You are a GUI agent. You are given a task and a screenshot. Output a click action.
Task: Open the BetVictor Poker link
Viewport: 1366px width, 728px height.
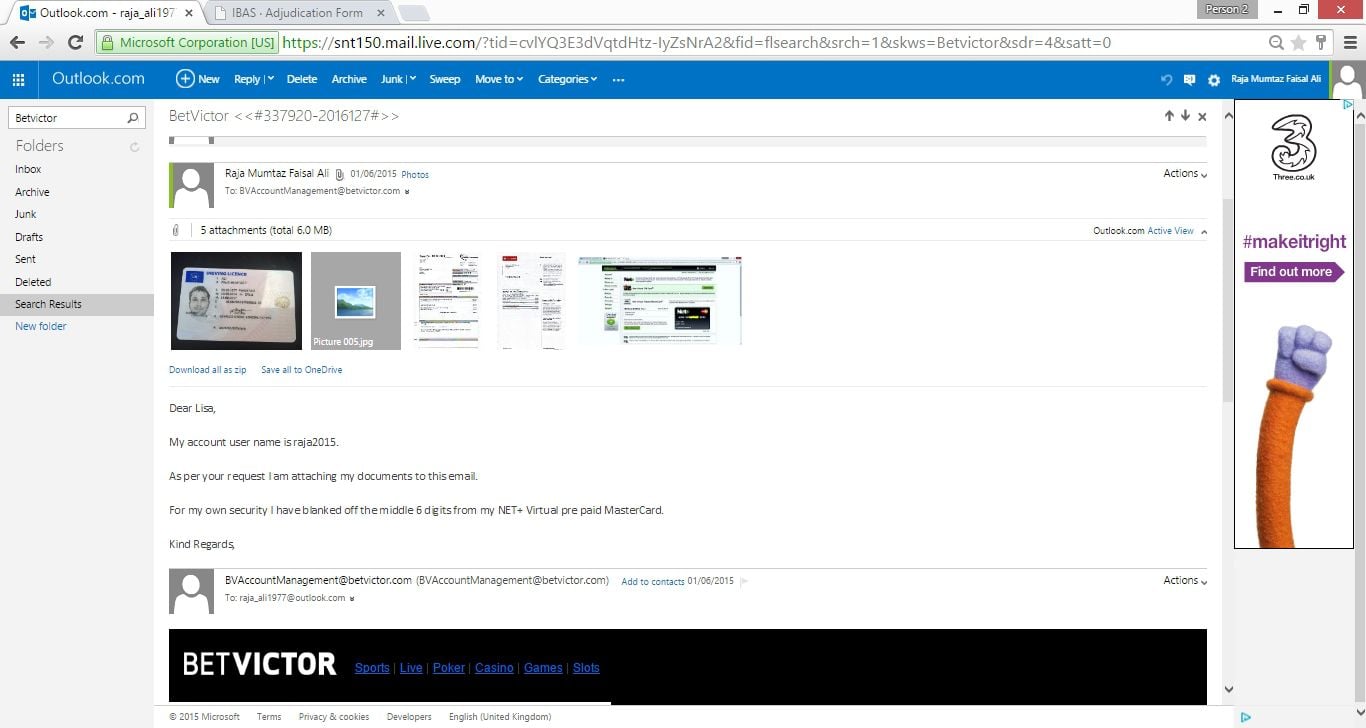pyautogui.click(x=449, y=668)
